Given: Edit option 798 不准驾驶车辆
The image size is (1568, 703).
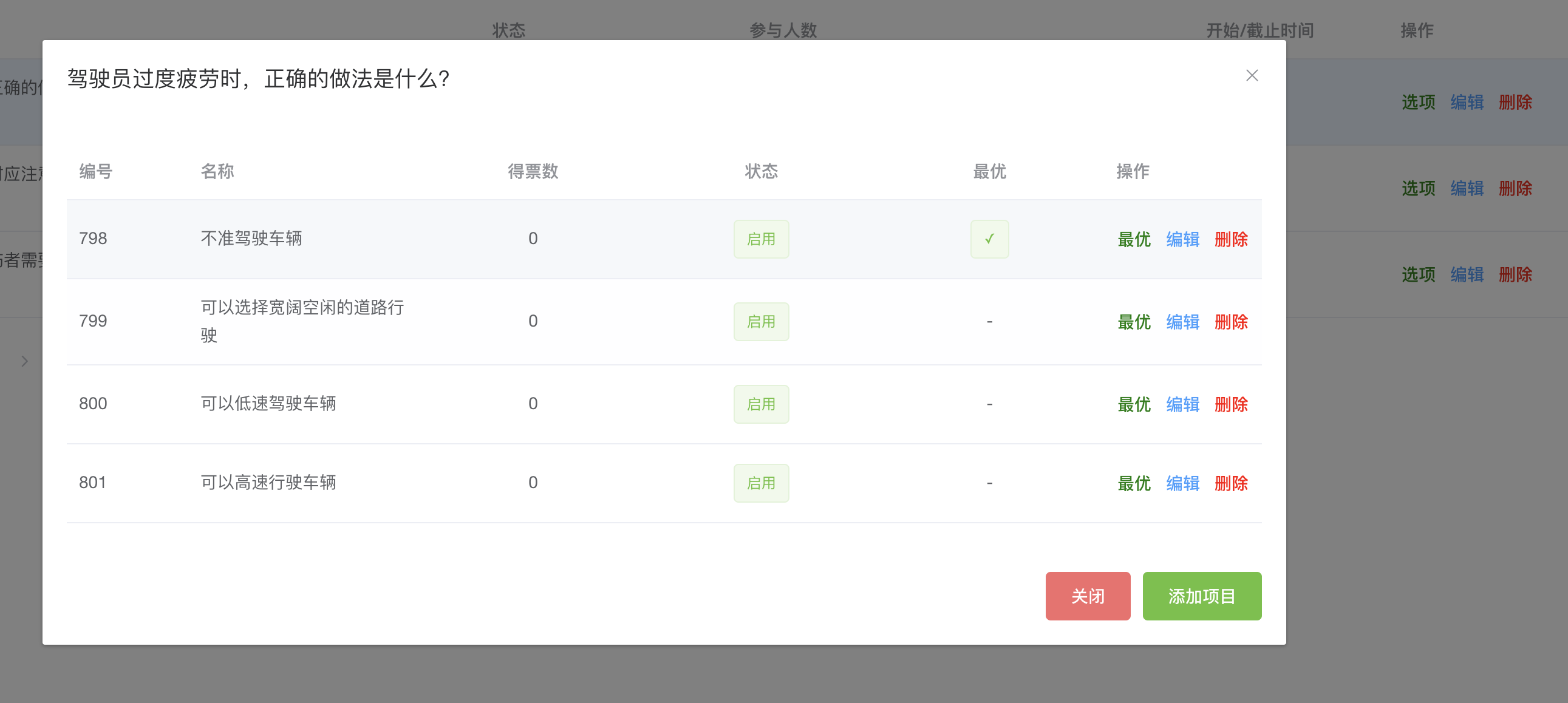Looking at the screenshot, I should pos(1182,239).
